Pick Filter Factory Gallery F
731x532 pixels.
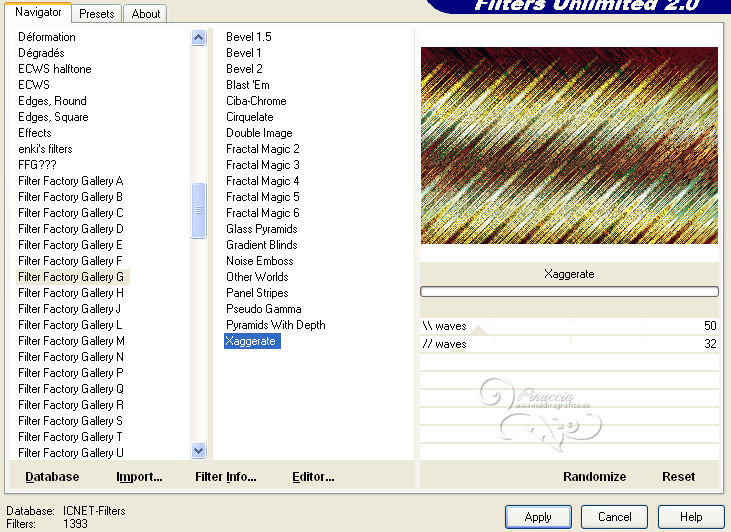(x=70, y=261)
